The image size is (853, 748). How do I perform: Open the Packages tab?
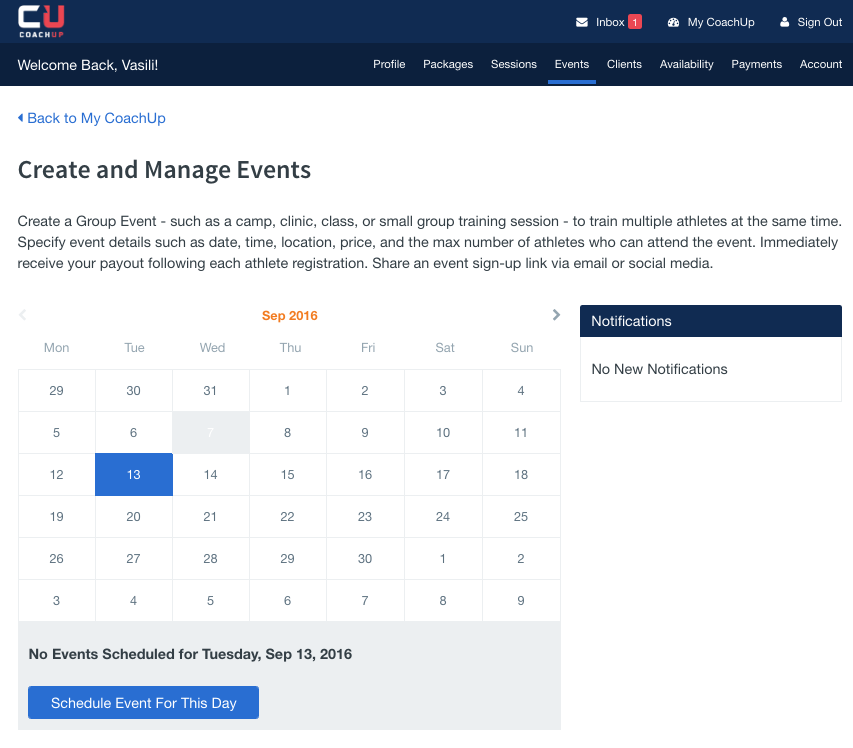pyautogui.click(x=448, y=64)
